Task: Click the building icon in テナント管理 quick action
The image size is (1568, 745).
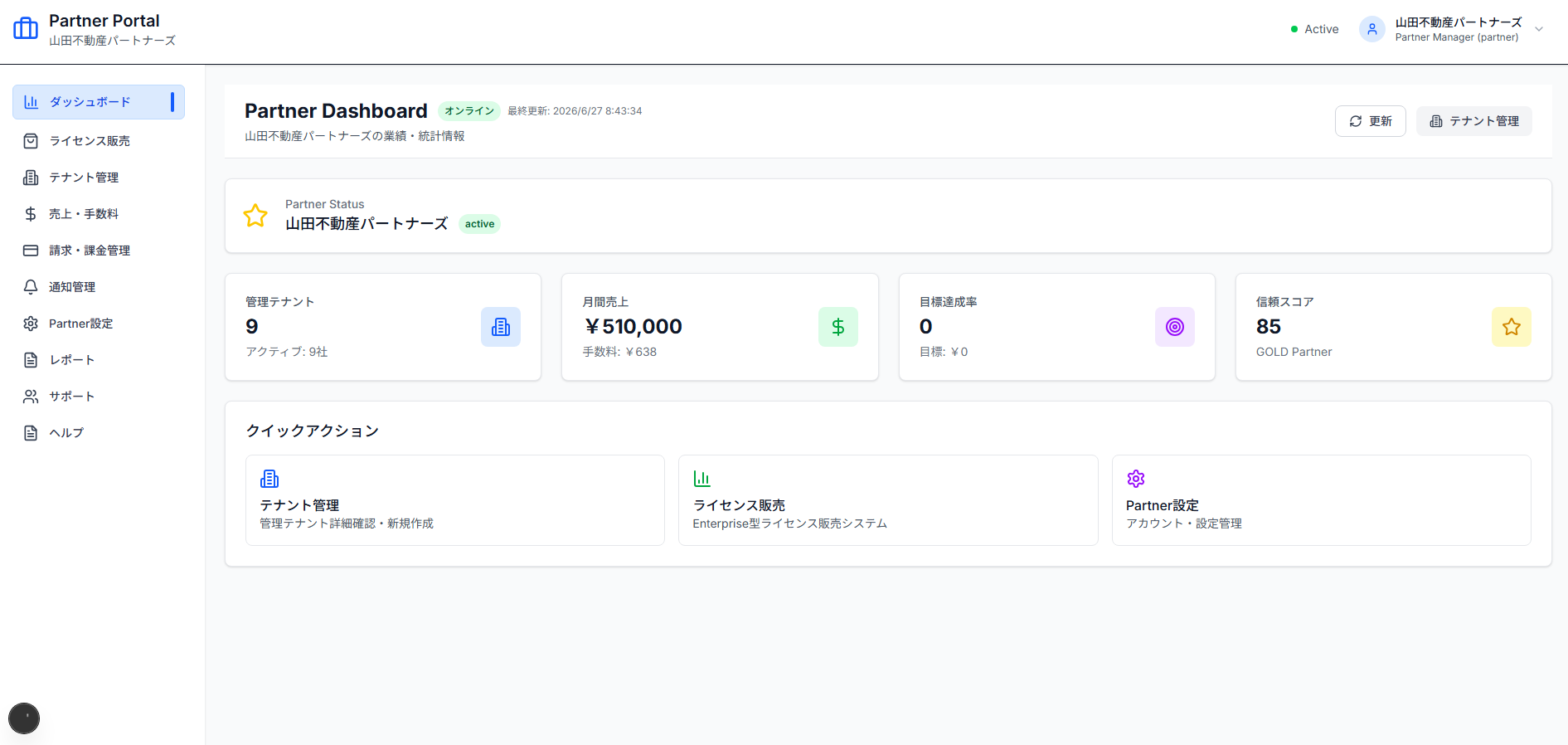Action: [269, 479]
